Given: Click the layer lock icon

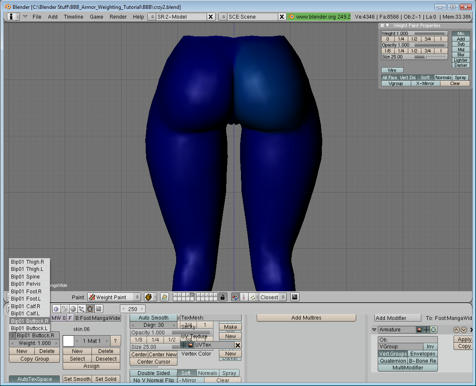Looking at the screenshot, I should 223,297.
